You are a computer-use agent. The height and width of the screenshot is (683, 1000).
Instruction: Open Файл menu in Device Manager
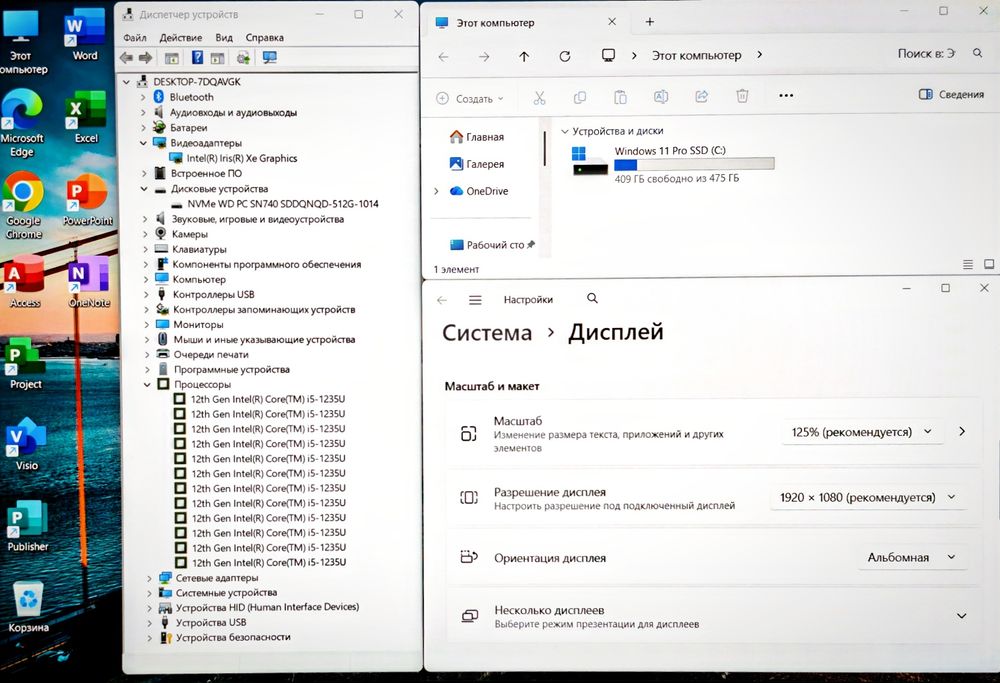coord(135,38)
